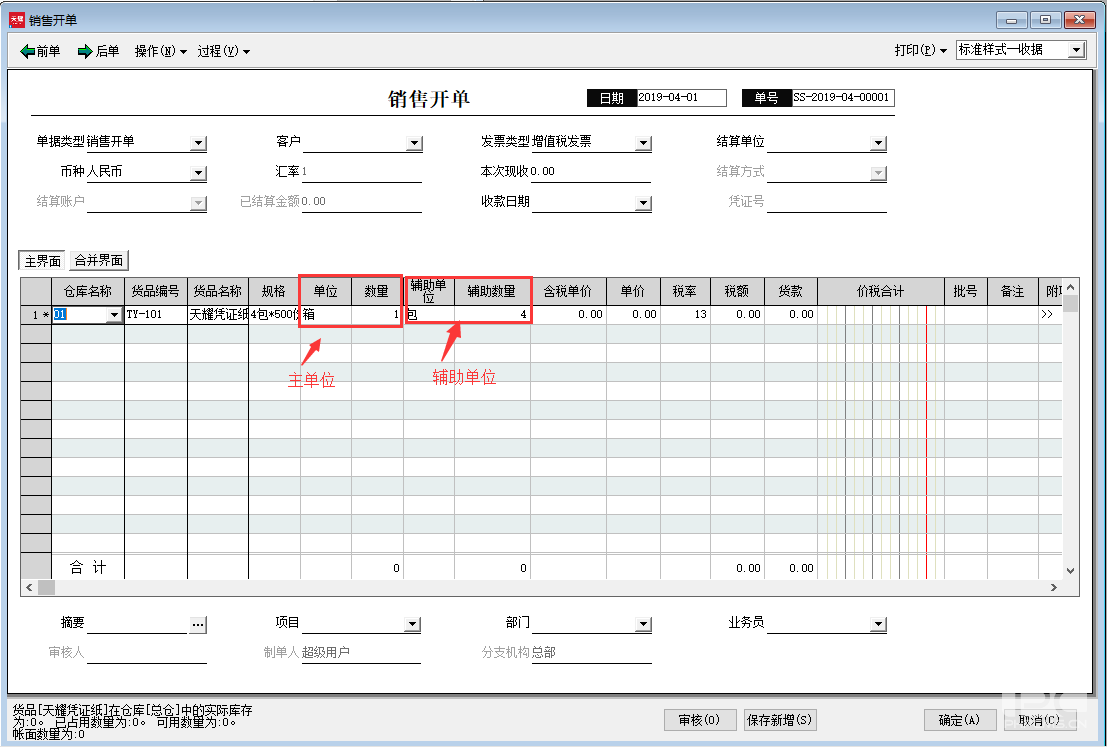Viewport: 1107px width, 748px height.
Task: Click the 后单 green forward arrow
Action: pos(85,51)
